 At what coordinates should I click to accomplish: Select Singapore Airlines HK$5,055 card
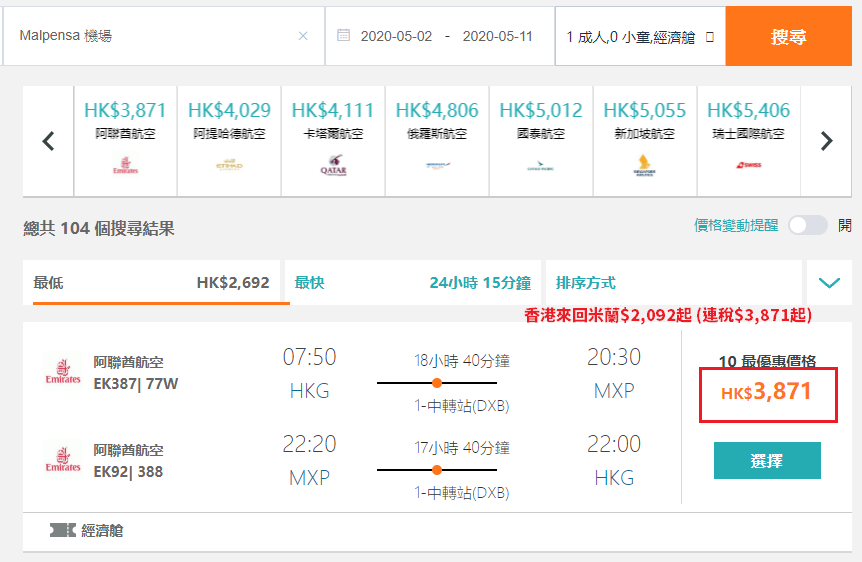click(645, 141)
